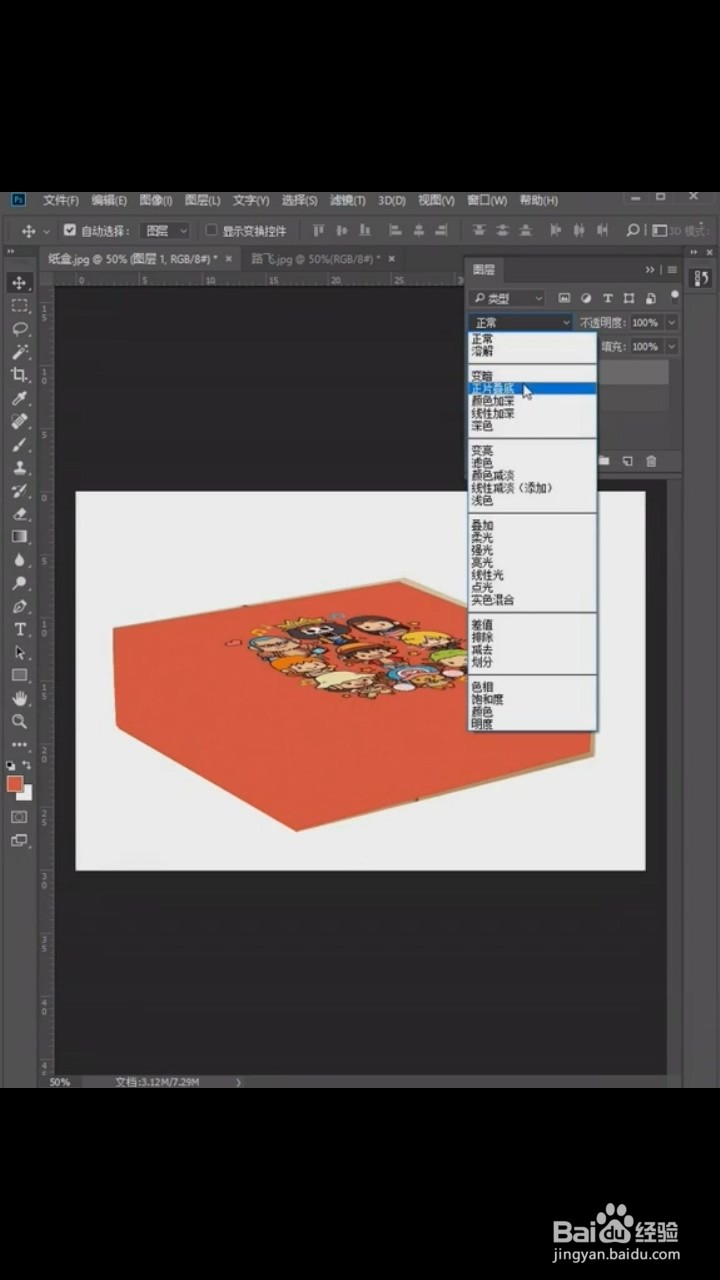Open the 图层 auto-select target dropdown

pyautogui.click(x=165, y=230)
